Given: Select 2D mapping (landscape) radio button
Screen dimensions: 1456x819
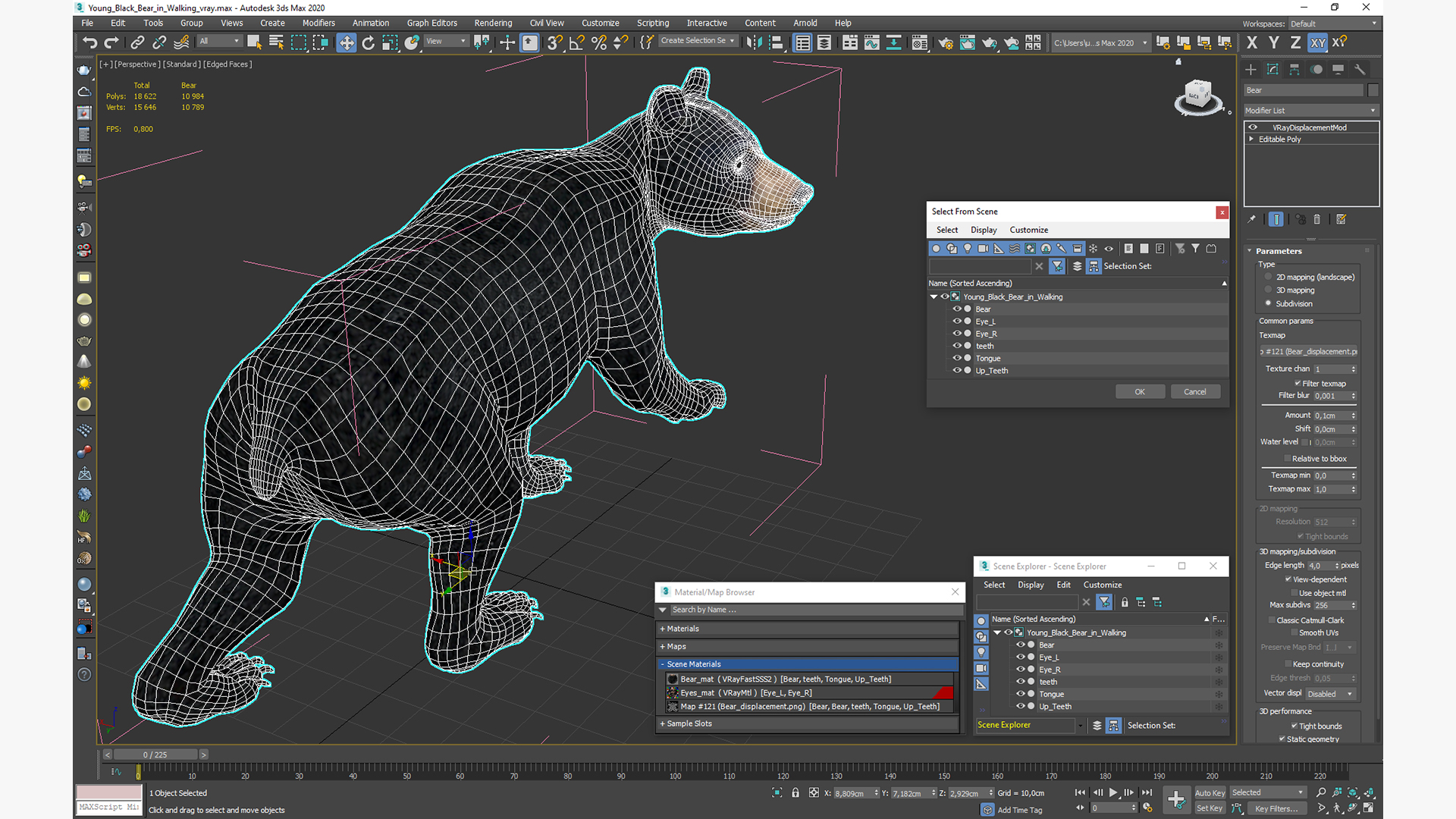Looking at the screenshot, I should click(1269, 277).
